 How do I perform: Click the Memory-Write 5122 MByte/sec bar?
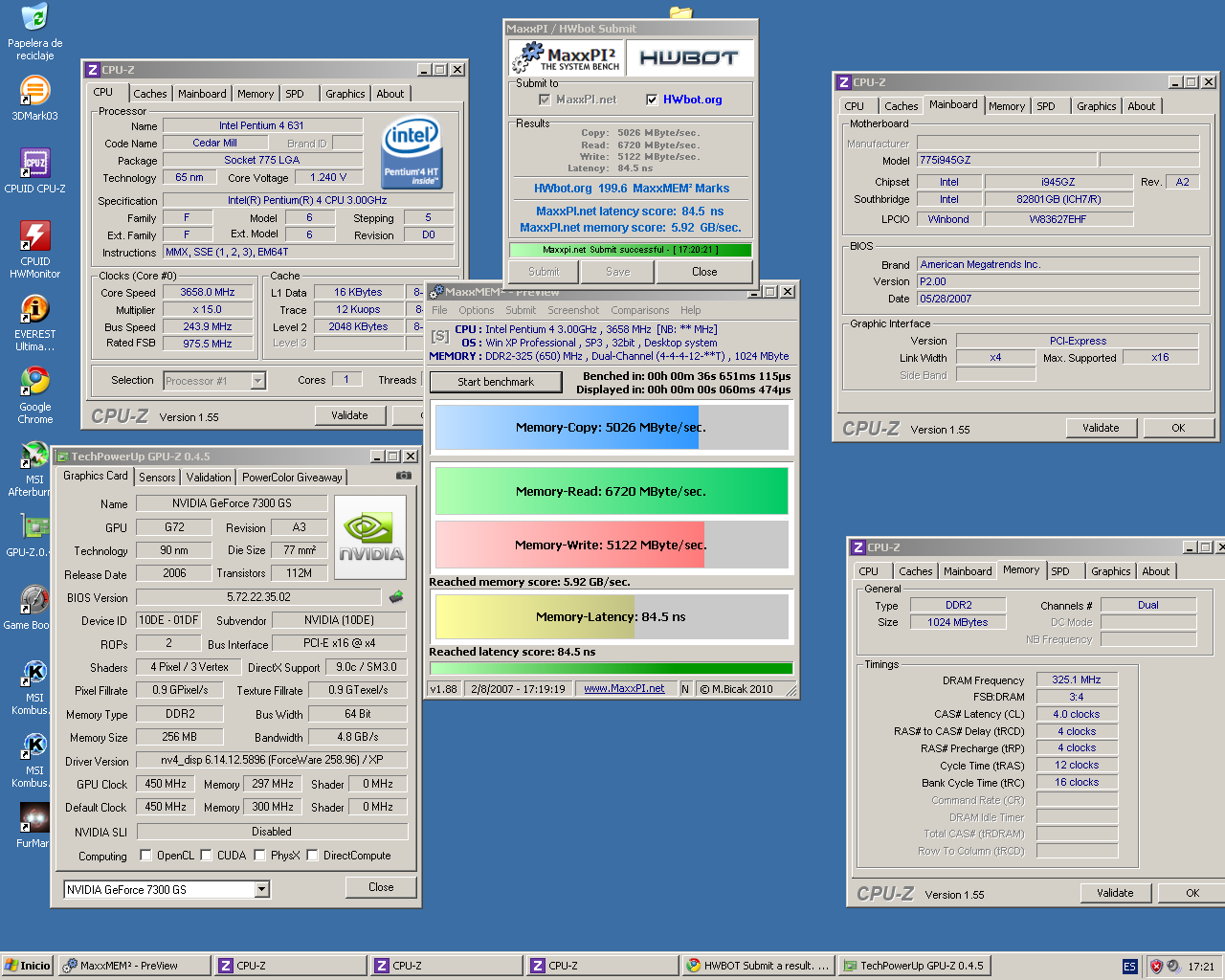pos(612,545)
